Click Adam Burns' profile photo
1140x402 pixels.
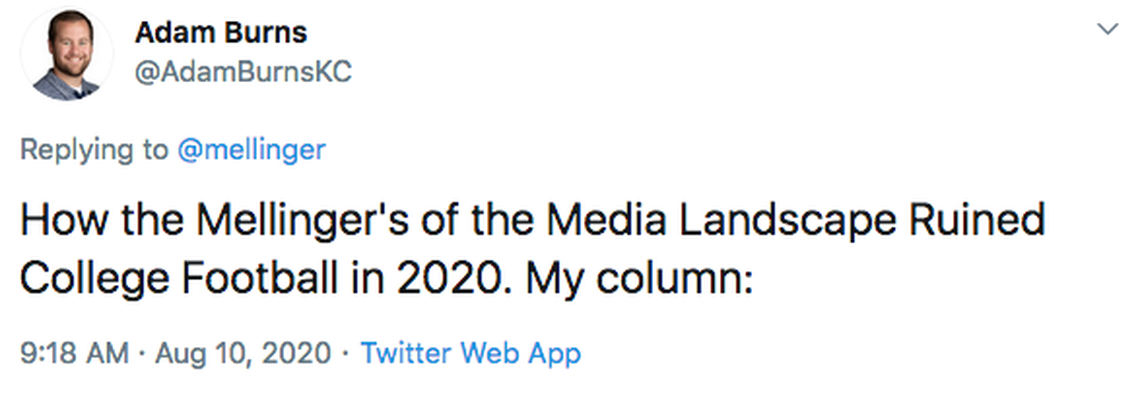(x=66, y=54)
